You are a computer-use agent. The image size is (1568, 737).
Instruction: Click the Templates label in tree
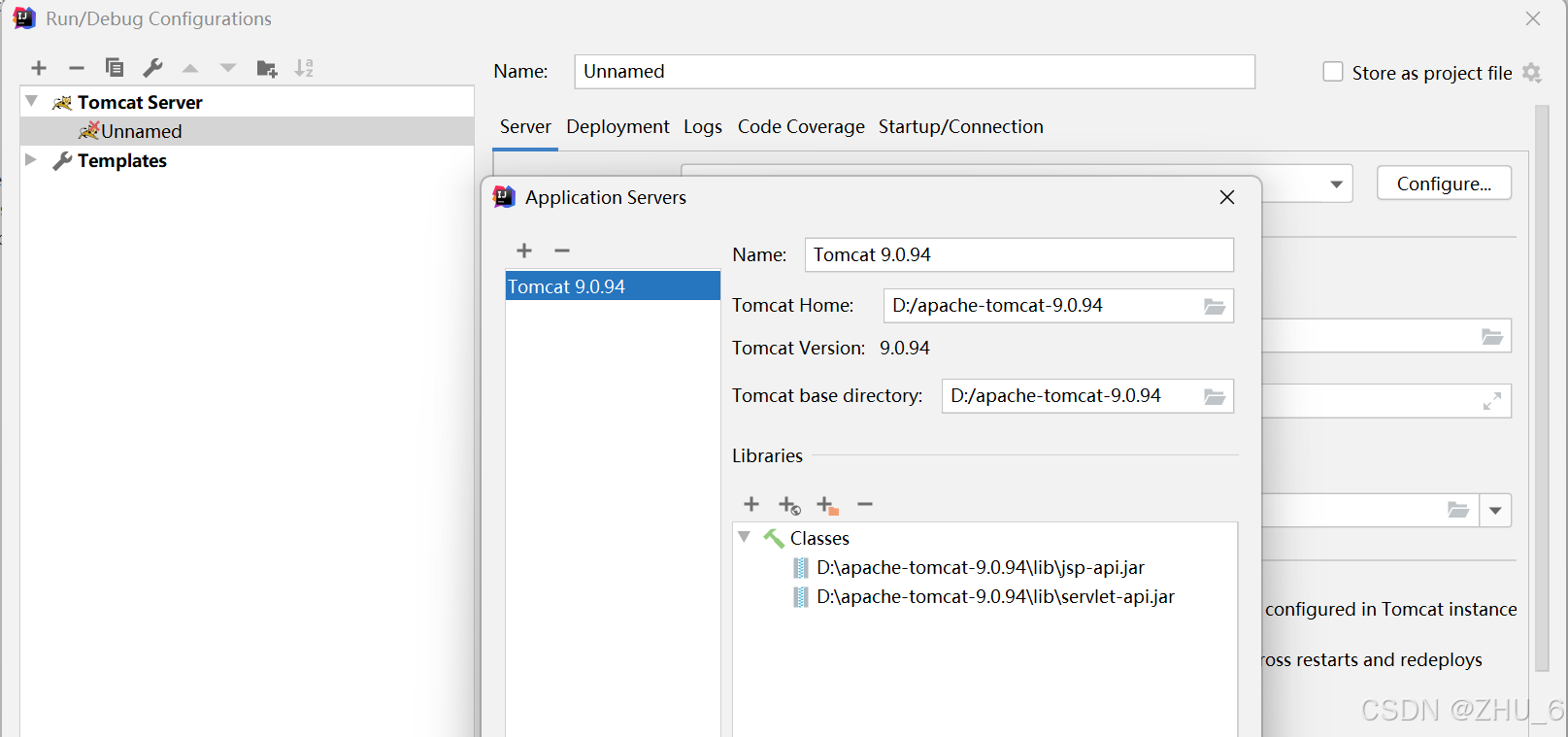point(122,160)
